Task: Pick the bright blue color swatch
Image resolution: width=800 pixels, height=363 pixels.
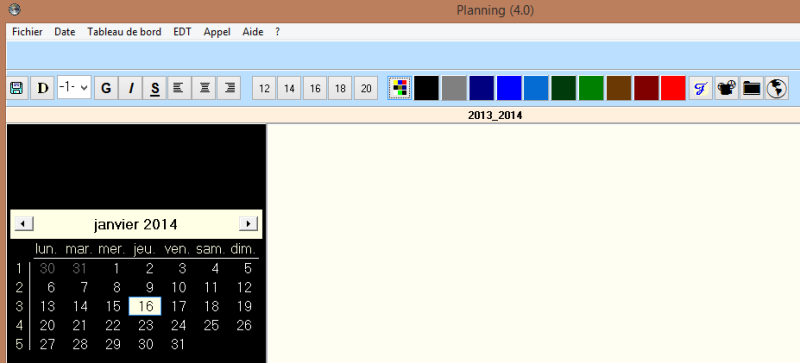Action: pyautogui.click(x=509, y=88)
